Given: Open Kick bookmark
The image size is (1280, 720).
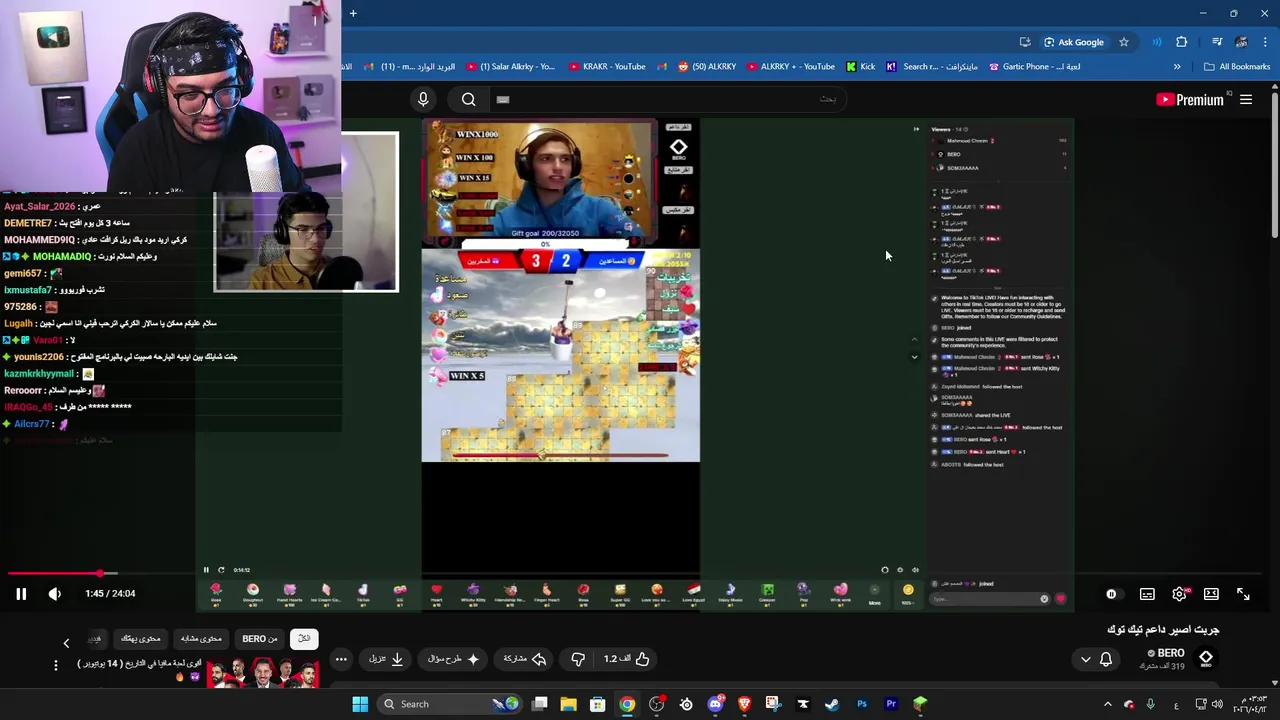Looking at the screenshot, I should (860, 67).
